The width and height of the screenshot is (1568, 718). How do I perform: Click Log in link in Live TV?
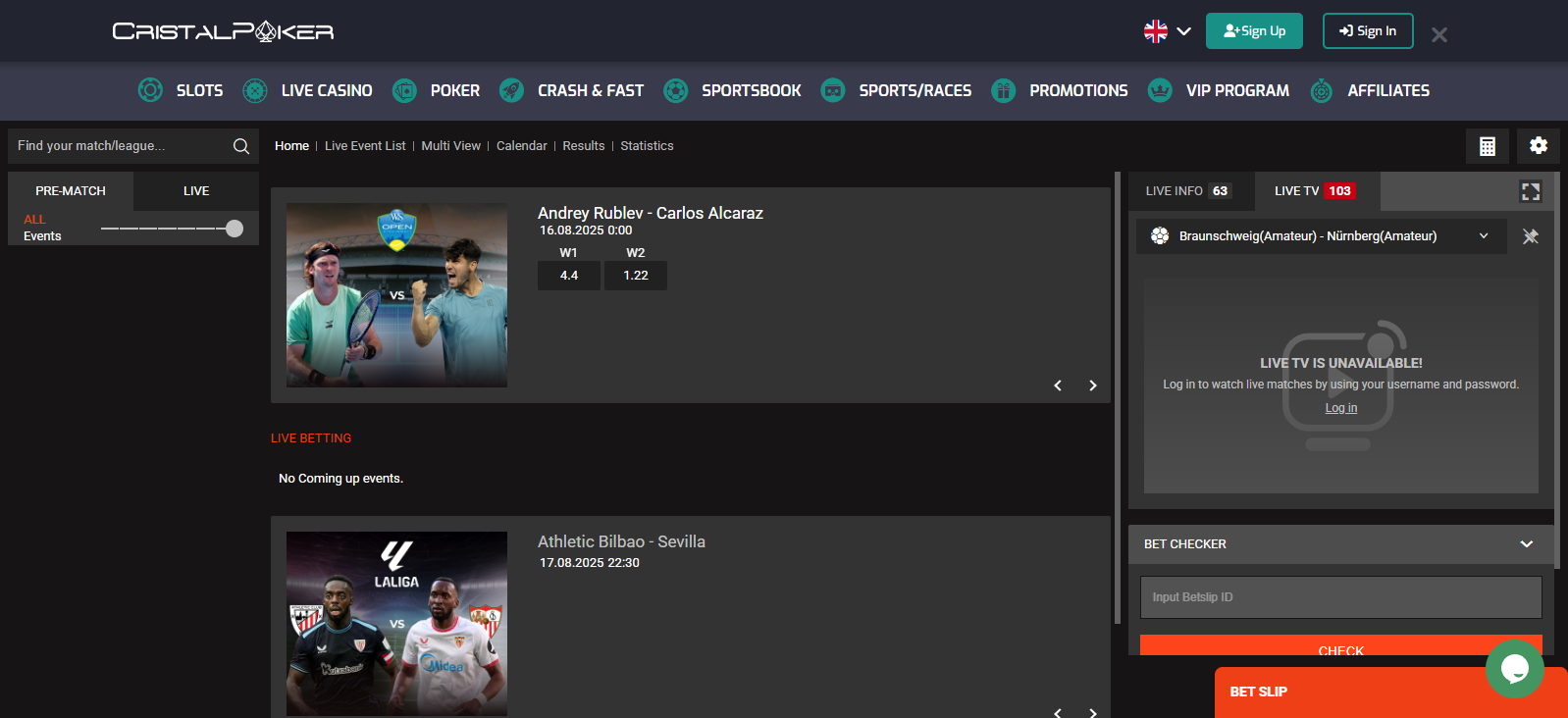[x=1341, y=408]
